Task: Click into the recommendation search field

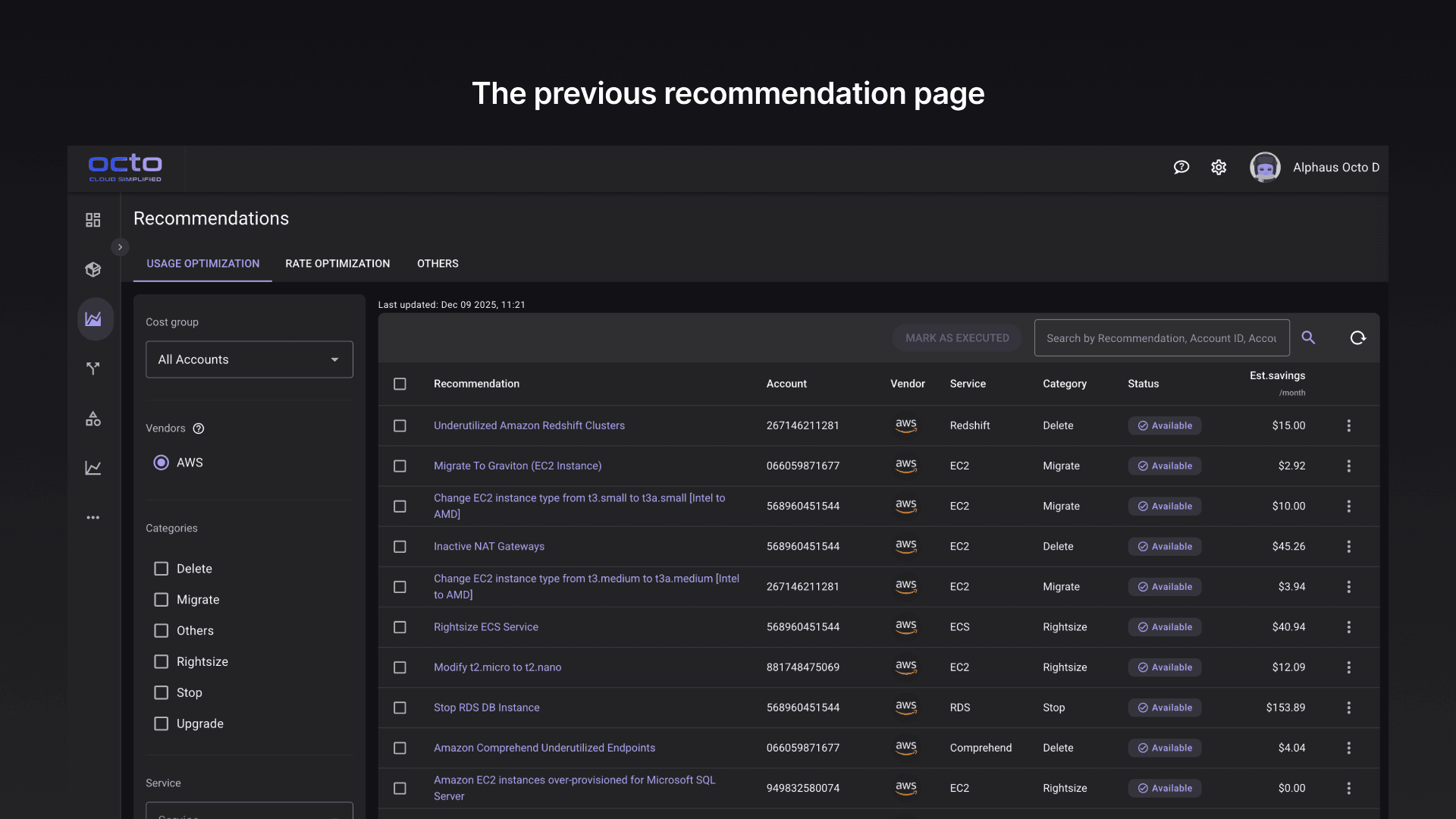Action: click(x=1161, y=338)
